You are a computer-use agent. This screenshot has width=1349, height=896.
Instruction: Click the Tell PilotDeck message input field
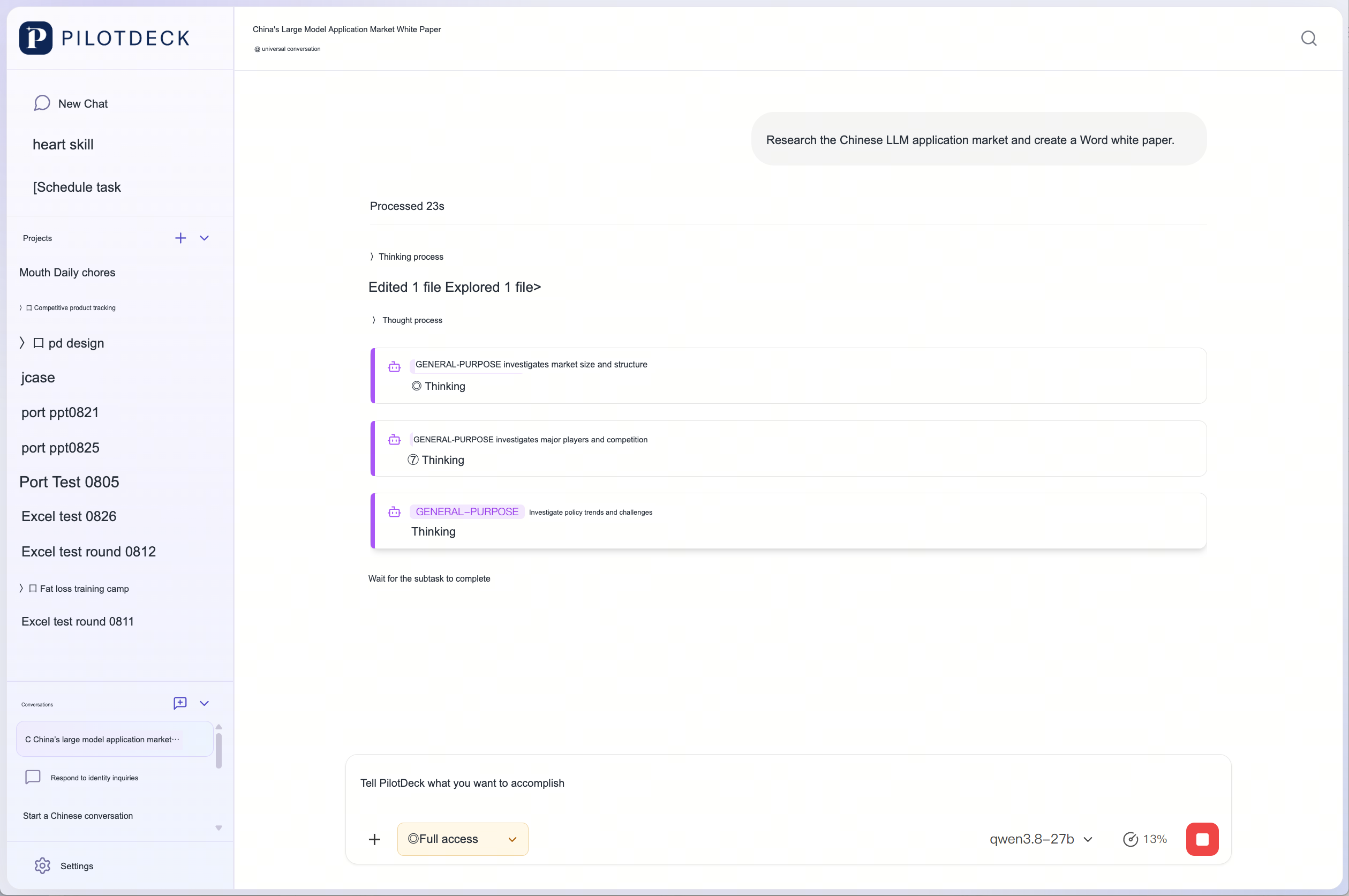click(788, 783)
